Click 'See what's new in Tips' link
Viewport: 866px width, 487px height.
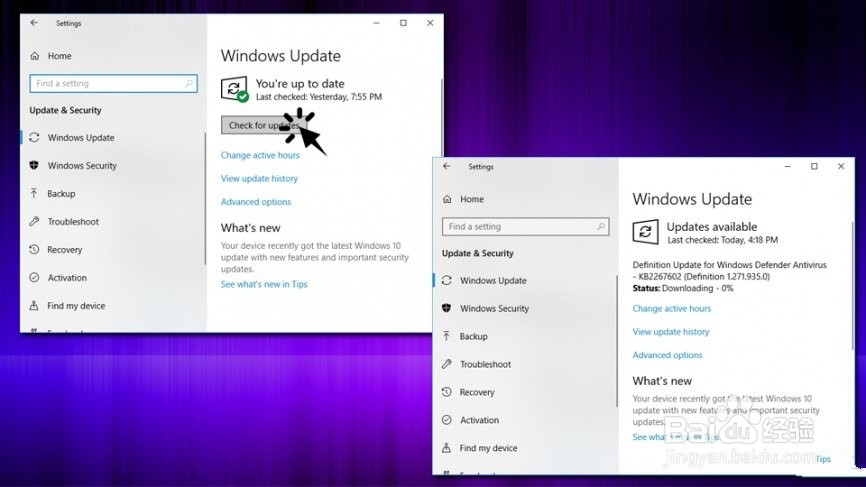click(264, 284)
